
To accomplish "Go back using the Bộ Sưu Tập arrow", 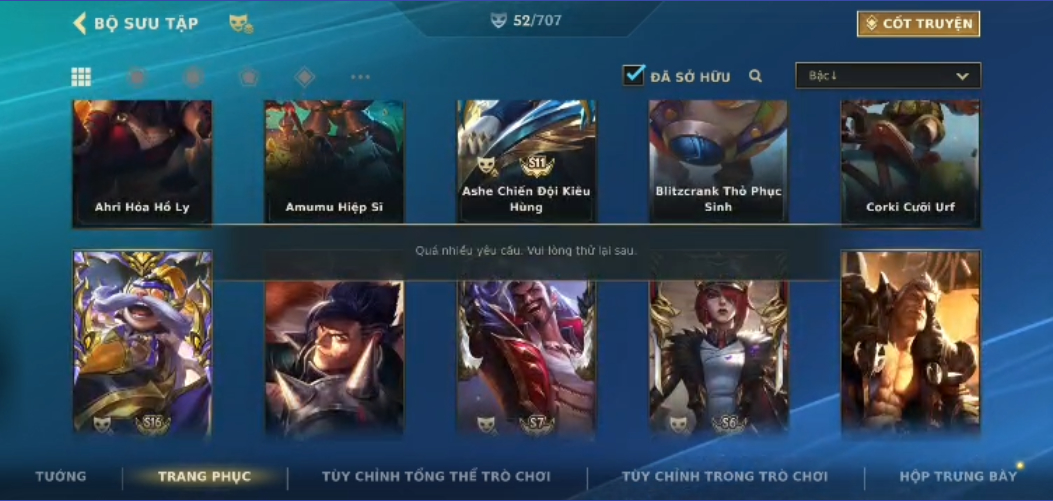I will [80, 23].
